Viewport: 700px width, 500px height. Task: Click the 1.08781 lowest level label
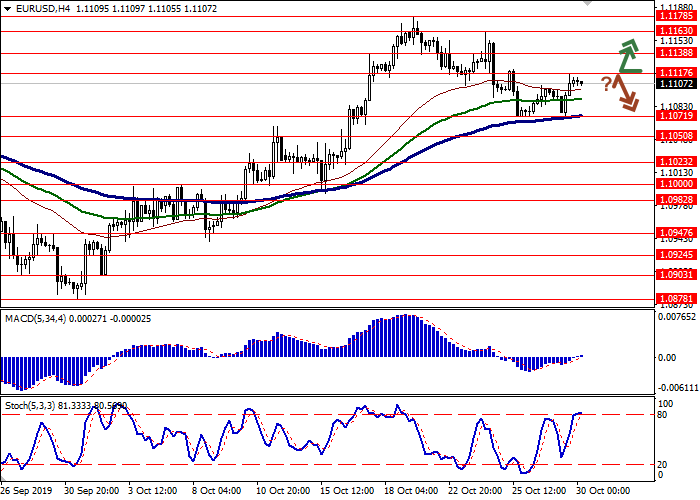tap(676, 298)
